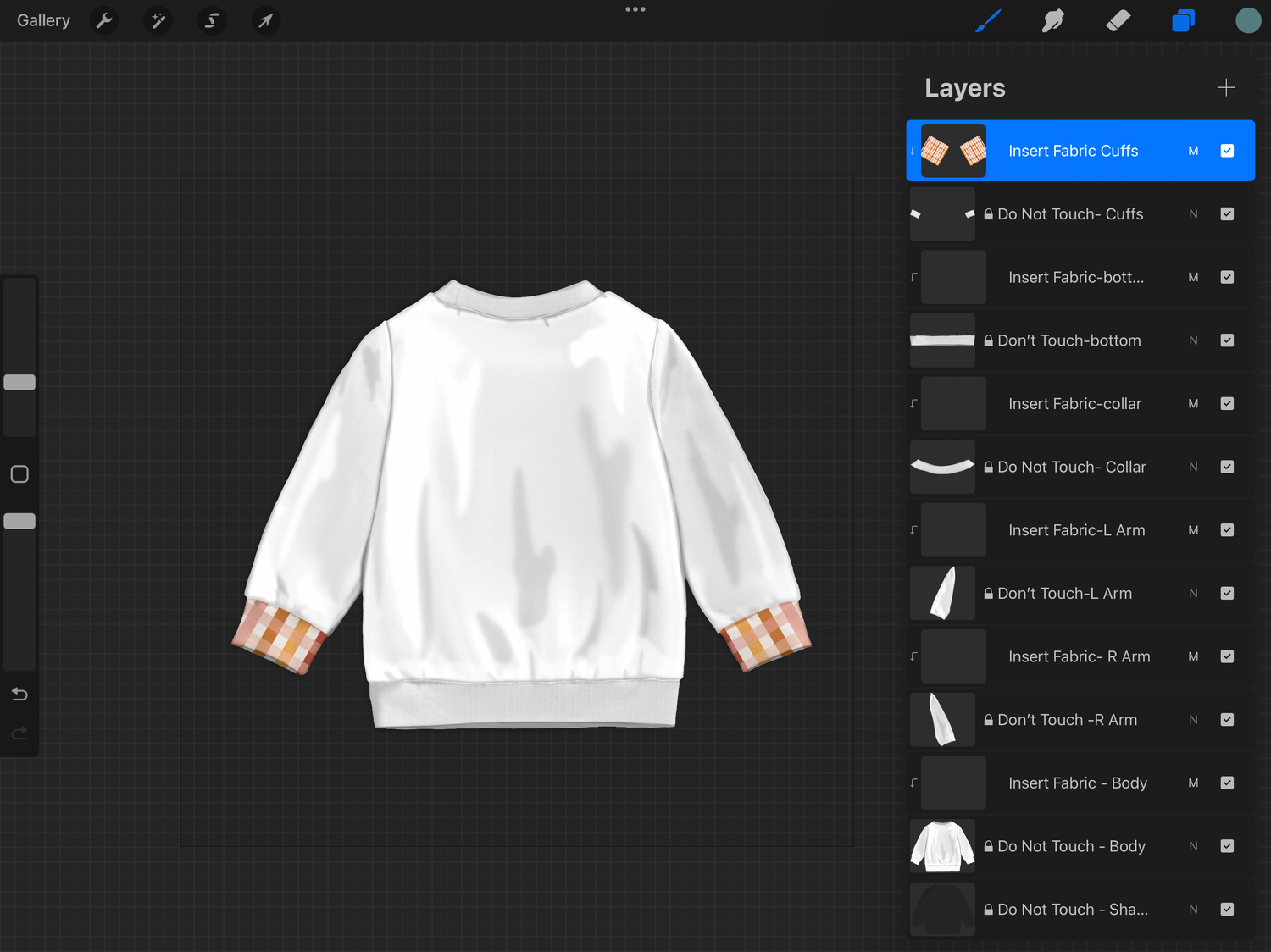The width and height of the screenshot is (1271, 952).
Task: Open the Adjustments magic wand menu
Action: pyautogui.click(x=158, y=20)
